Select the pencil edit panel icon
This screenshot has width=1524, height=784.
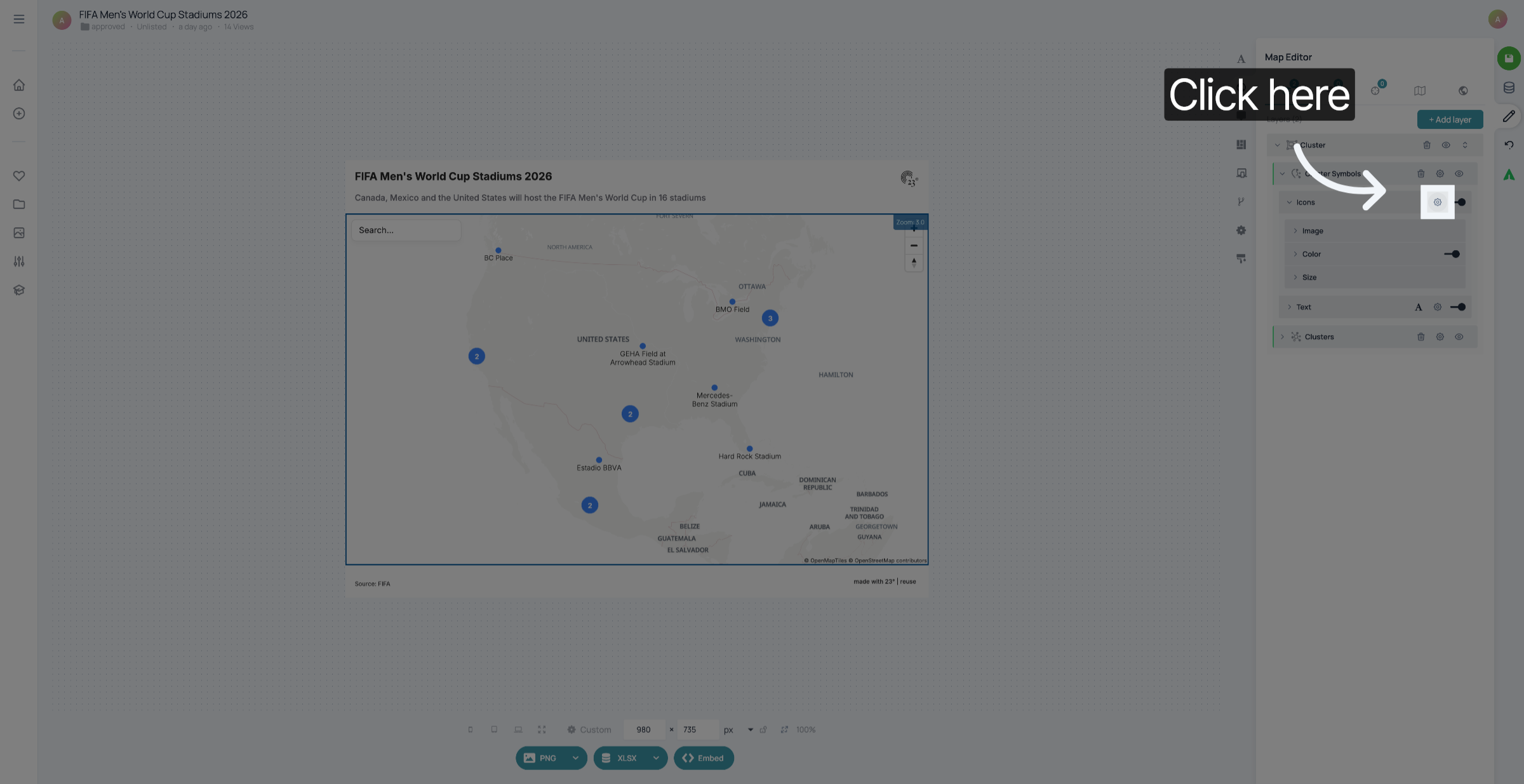coord(1509,116)
